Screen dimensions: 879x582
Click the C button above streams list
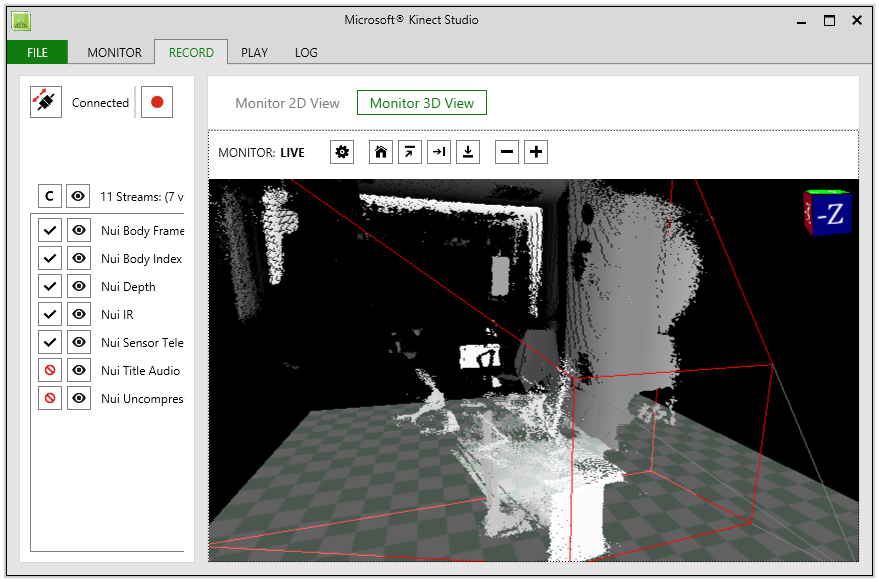click(49, 196)
